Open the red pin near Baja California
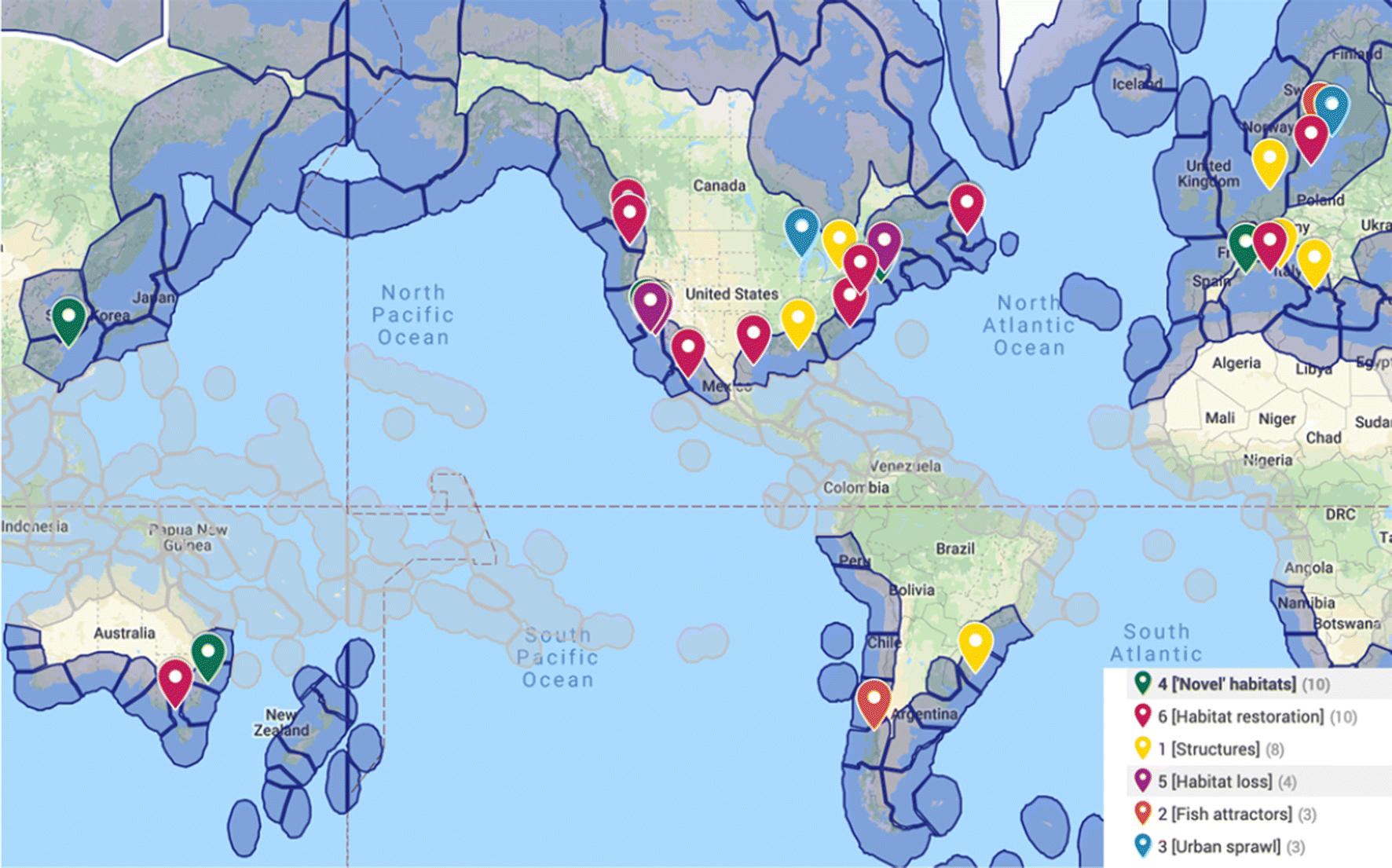The width and height of the screenshot is (1392, 868). pos(688,352)
